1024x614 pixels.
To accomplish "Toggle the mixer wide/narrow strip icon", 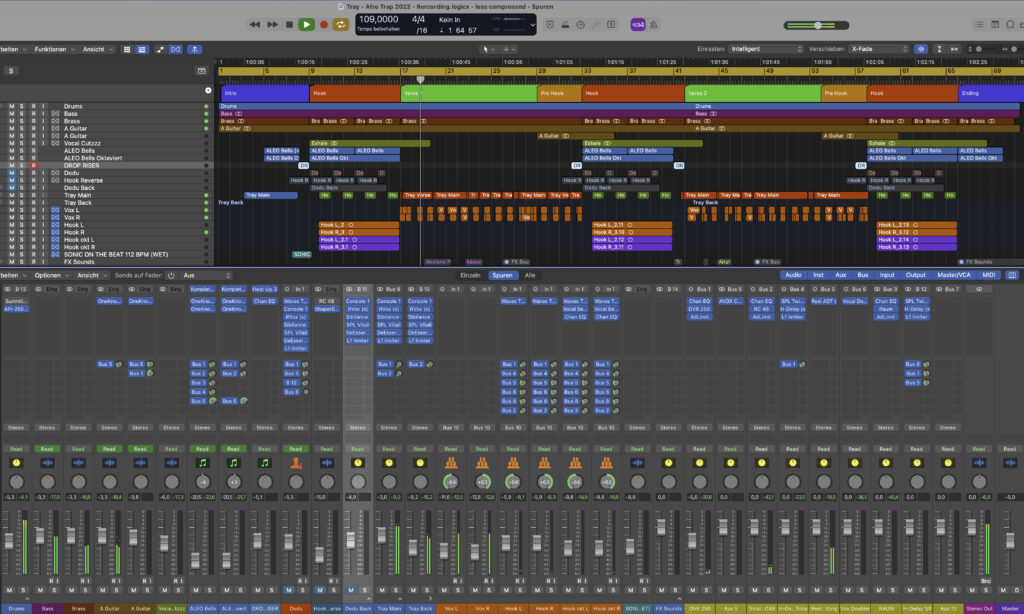I will click(x=1012, y=275).
